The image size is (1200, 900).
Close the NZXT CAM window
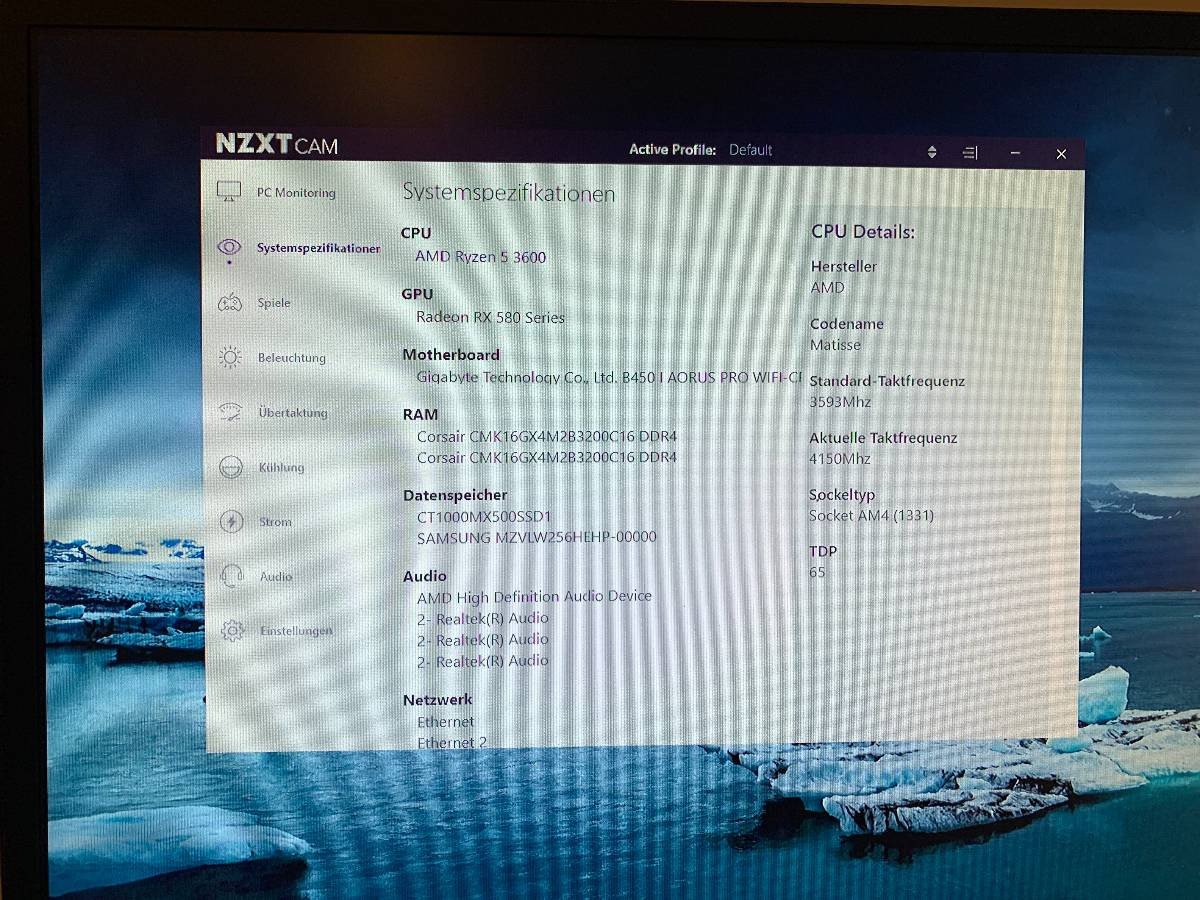pyautogui.click(x=1061, y=154)
